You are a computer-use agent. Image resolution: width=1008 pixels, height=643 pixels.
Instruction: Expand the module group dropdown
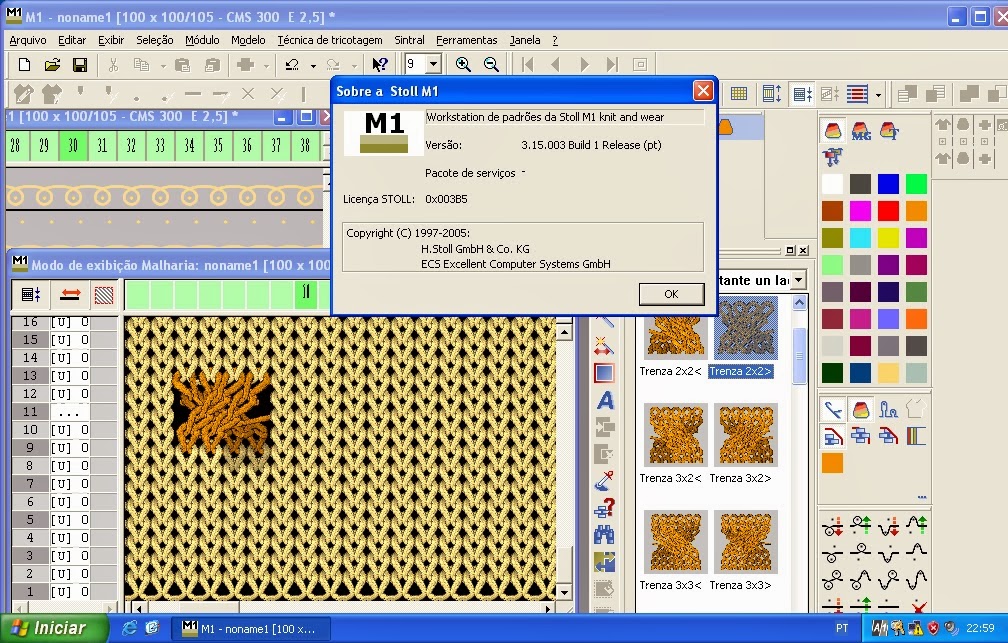798,280
